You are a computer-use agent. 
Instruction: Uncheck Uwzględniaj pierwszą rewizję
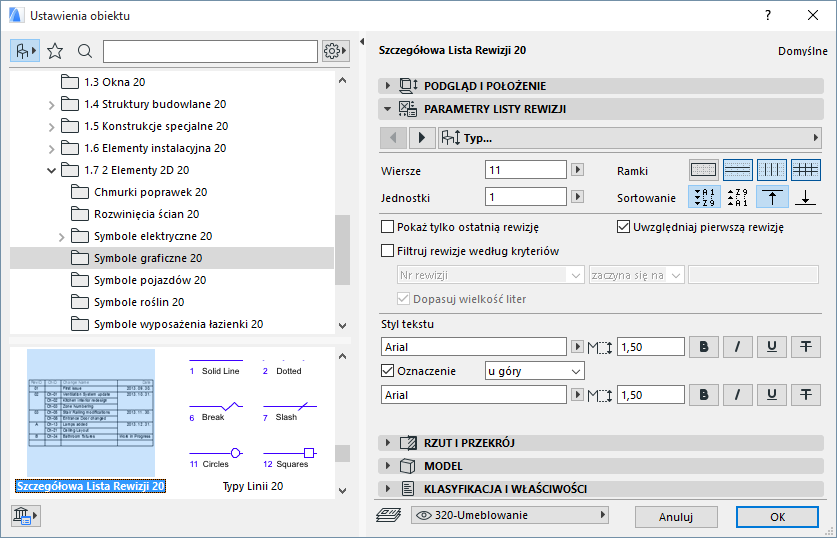click(623, 227)
